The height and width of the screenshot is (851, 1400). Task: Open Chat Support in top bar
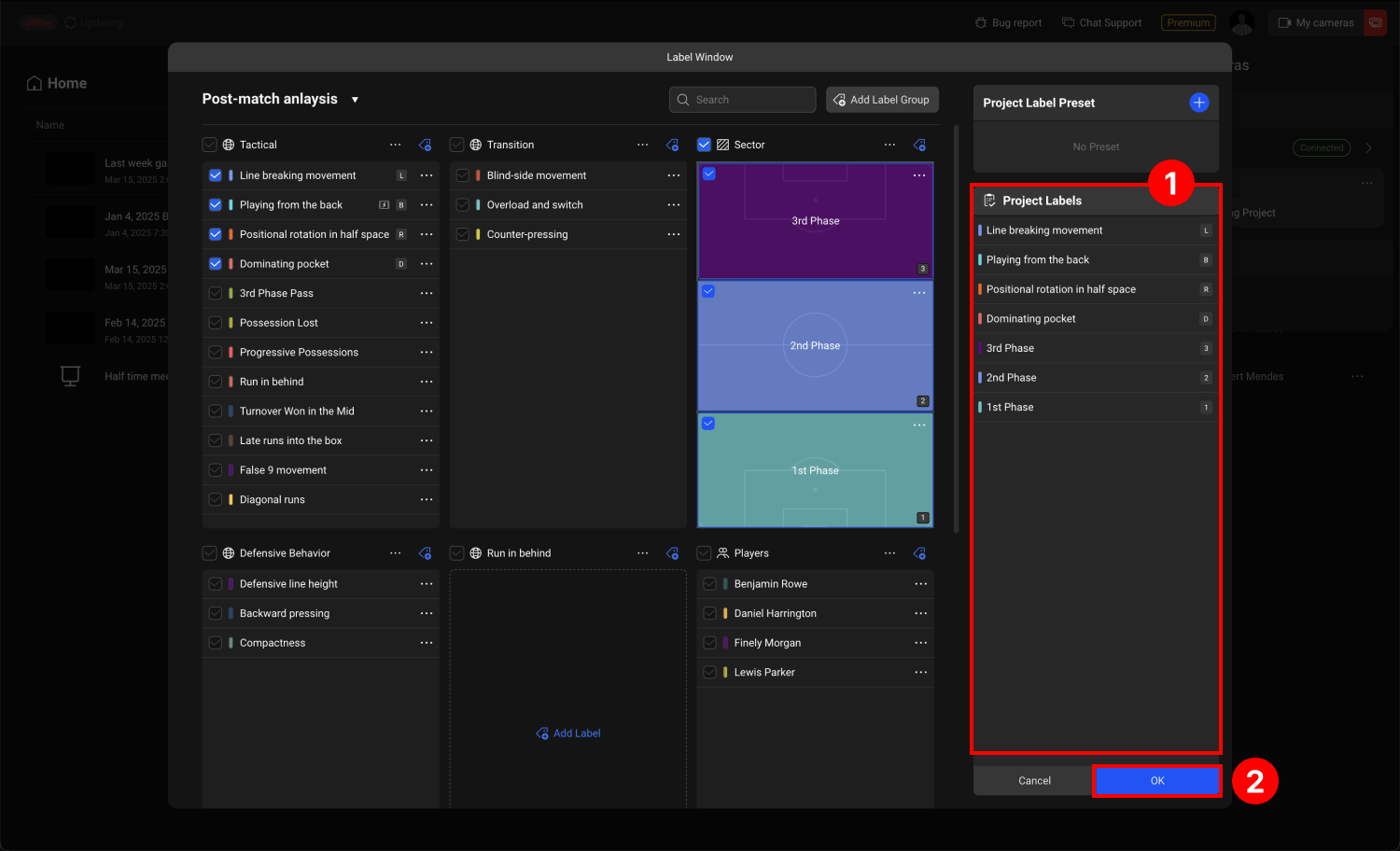pos(1101,22)
